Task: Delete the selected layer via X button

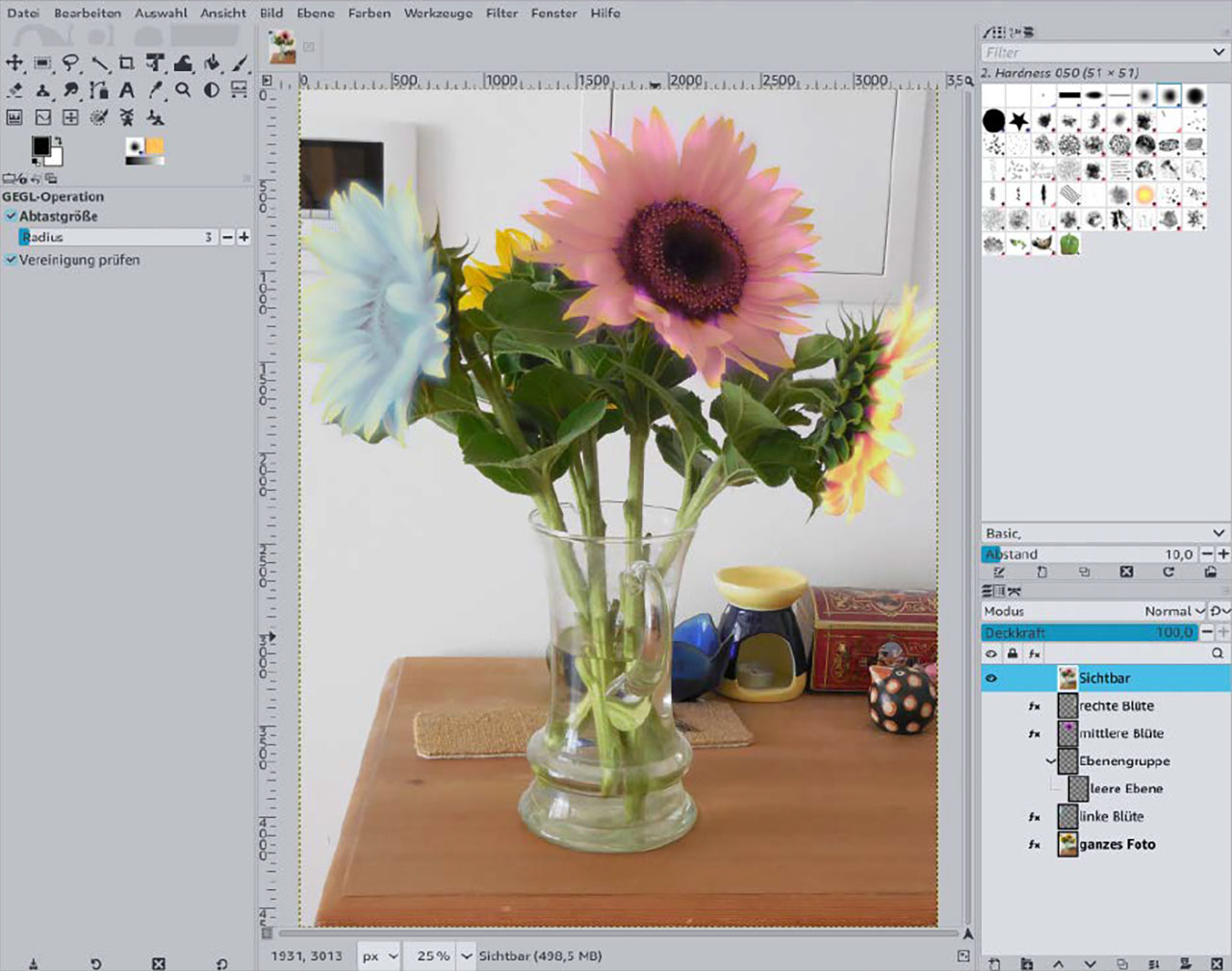Action: click(1217, 962)
